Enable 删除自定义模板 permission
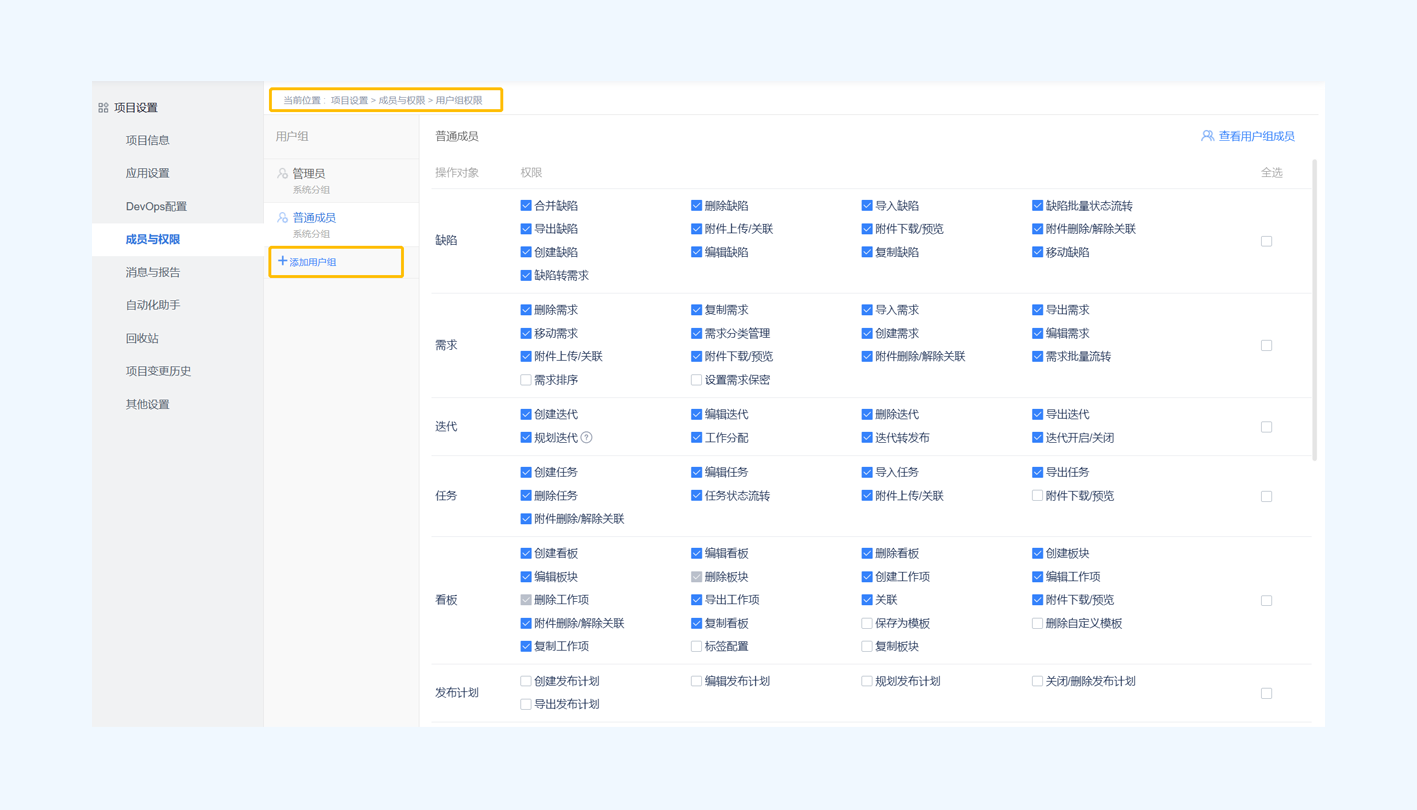1417x810 pixels. pos(1037,623)
